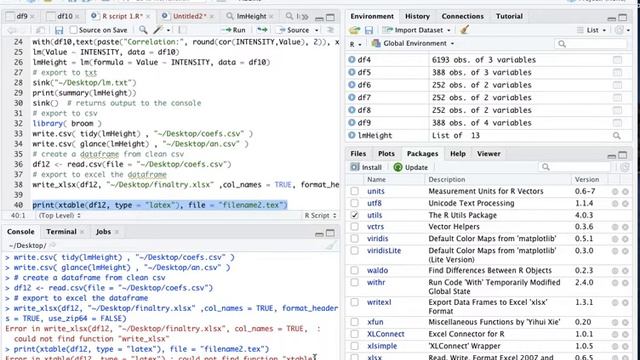Click Install in Packages pane
The height and width of the screenshot is (360, 640).
point(366,167)
